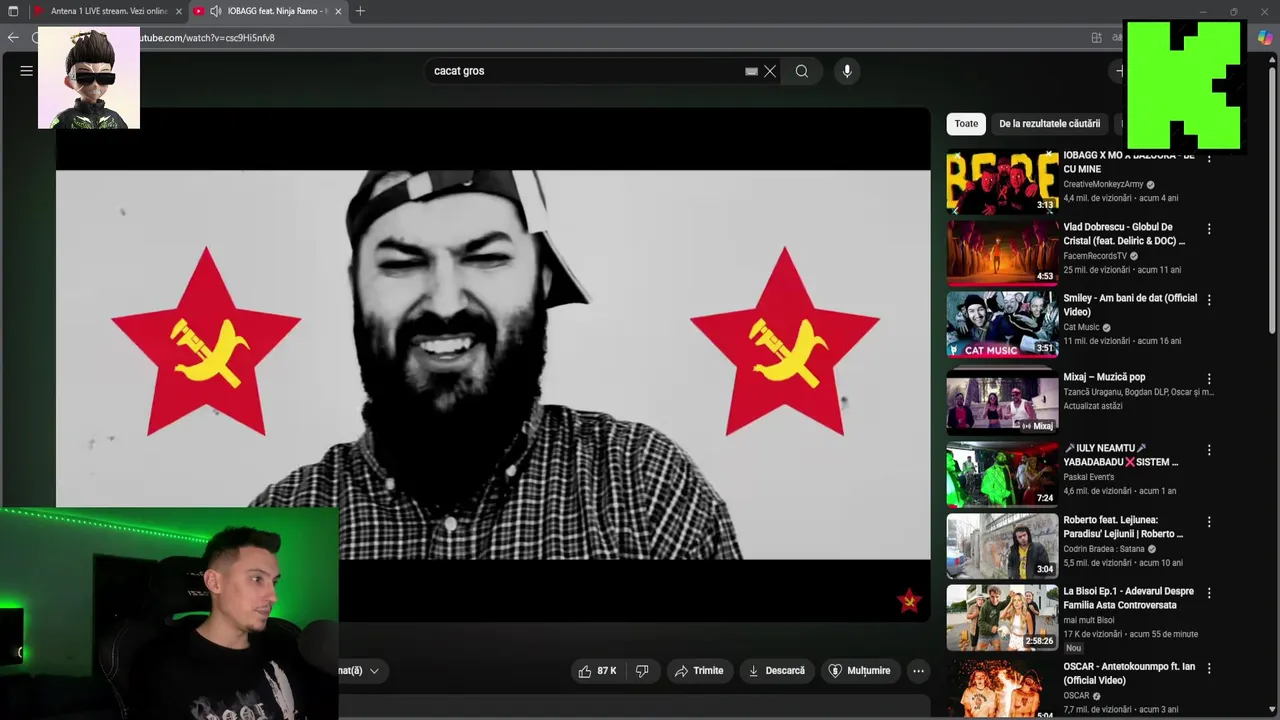Start voice search with microphone icon
Viewport: 1280px width, 720px height.
click(x=847, y=71)
